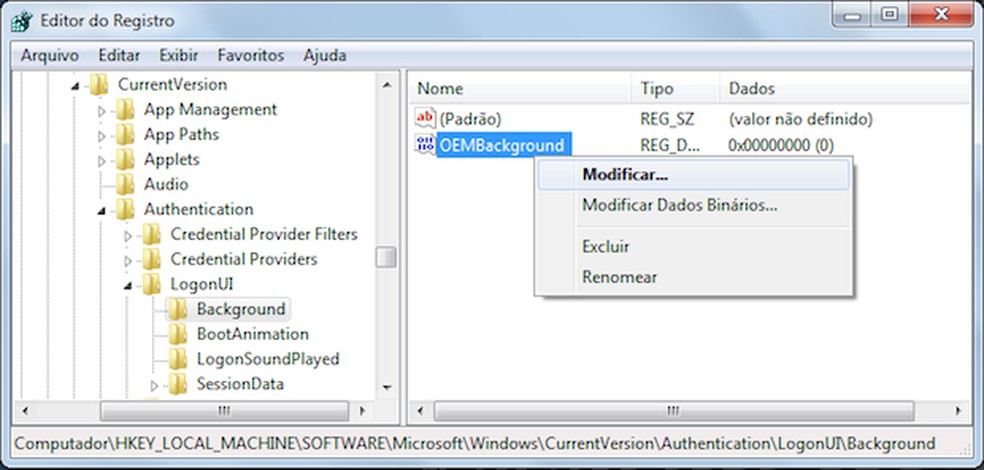Collapse the LogonUI node
The image size is (984, 470).
click(x=128, y=286)
